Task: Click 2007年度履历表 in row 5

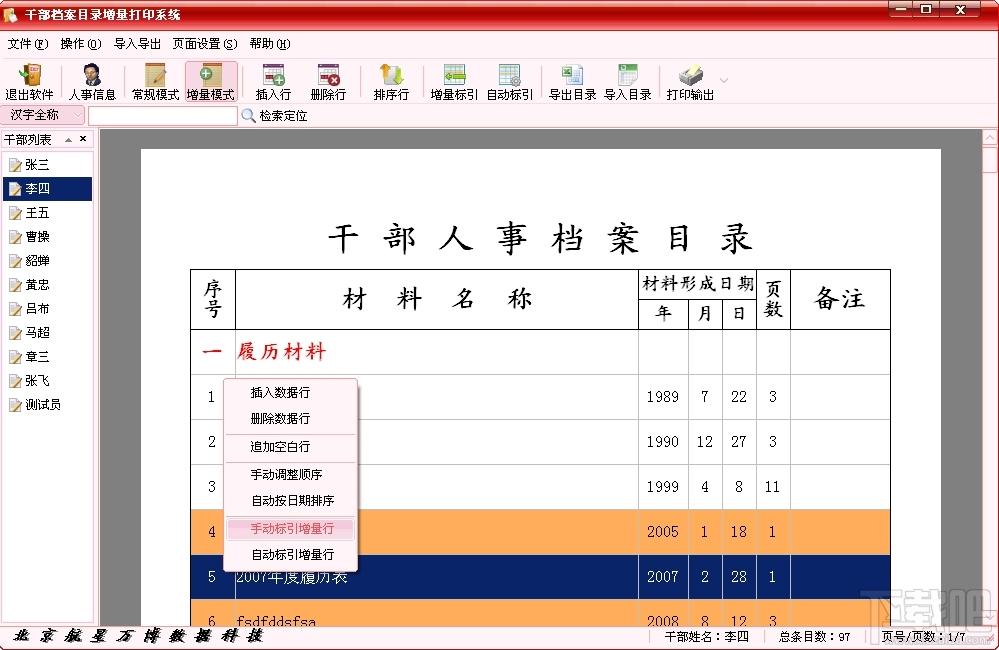Action: 292,577
